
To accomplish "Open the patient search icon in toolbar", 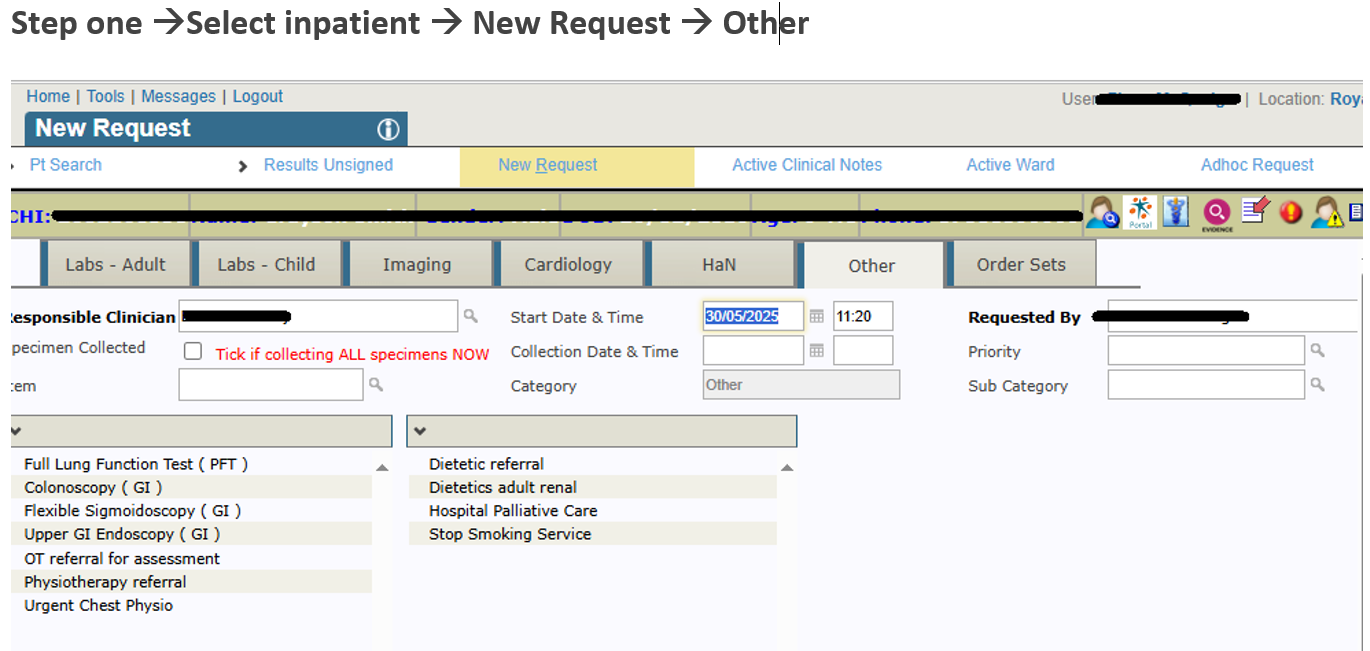I will click(1103, 212).
